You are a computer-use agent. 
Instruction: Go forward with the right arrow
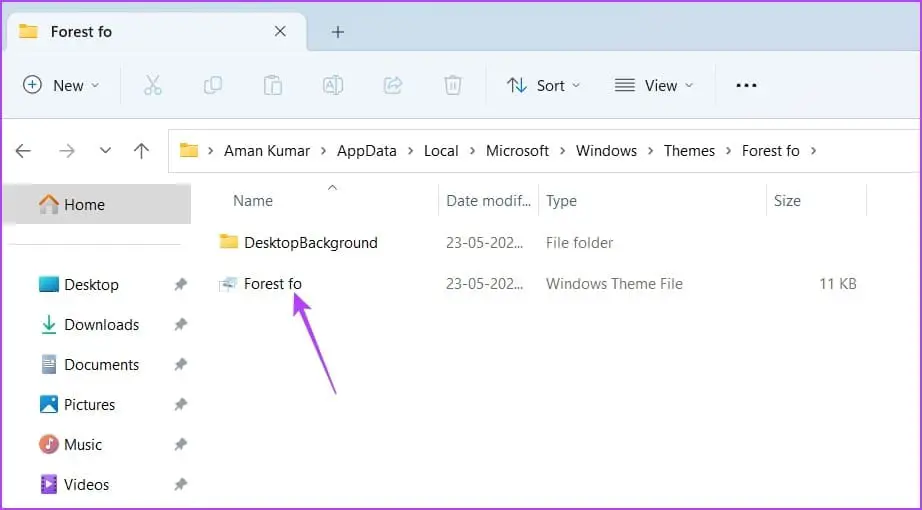[x=66, y=151]
